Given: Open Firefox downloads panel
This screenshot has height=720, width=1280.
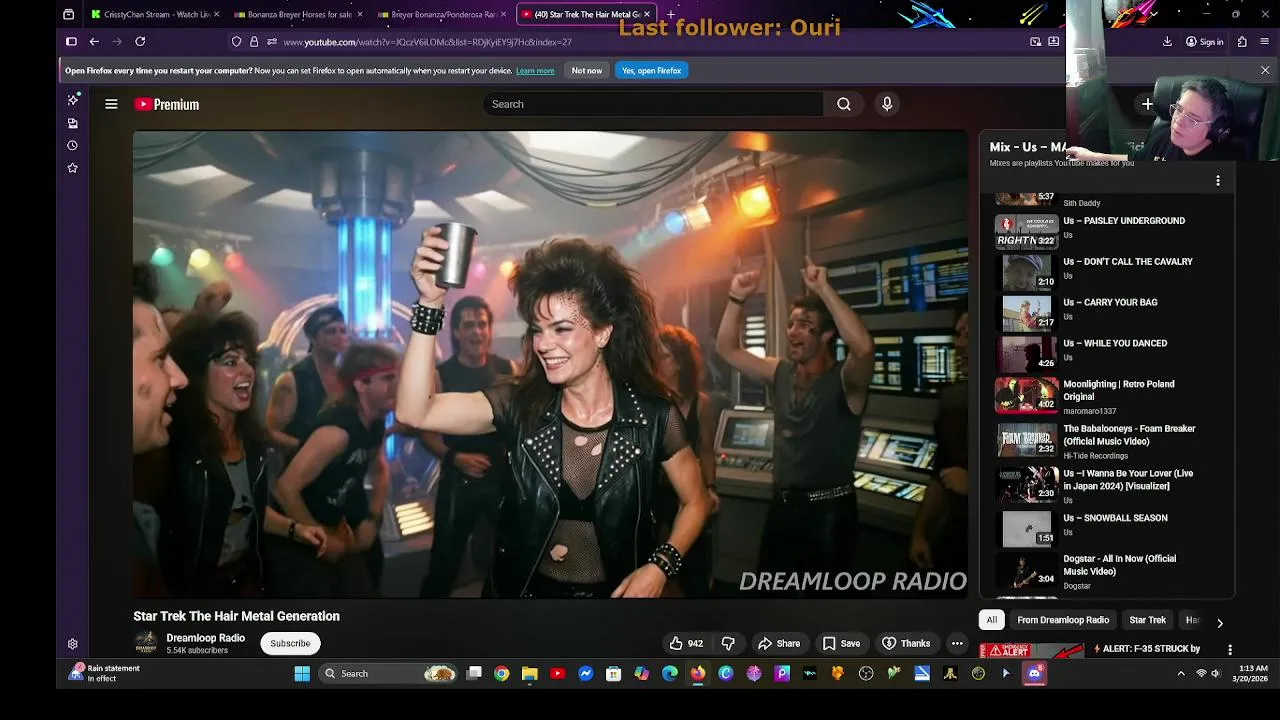Looking at the screenshot, I should click(1167, 42).
